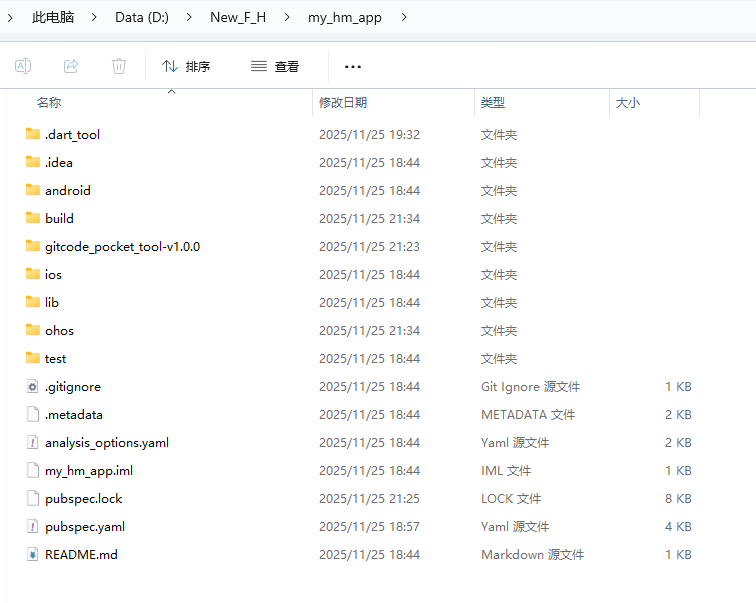Select the ios folder icon
Viewport: 756px width, 603px height.
(x=33, y=274)
